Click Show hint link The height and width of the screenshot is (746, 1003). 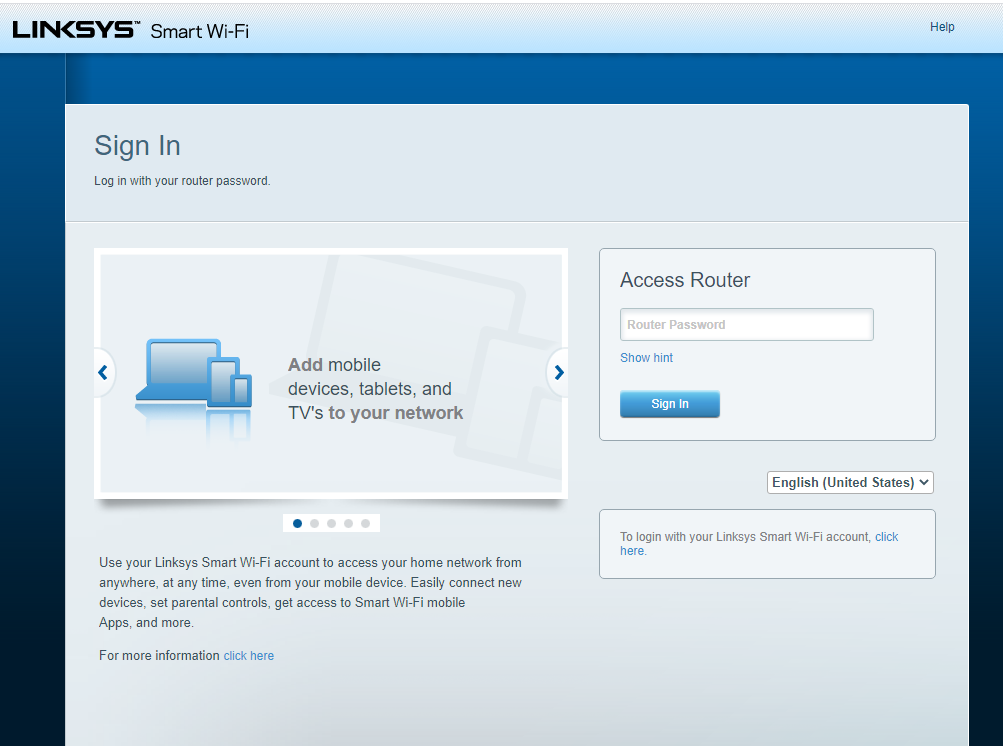646,357
